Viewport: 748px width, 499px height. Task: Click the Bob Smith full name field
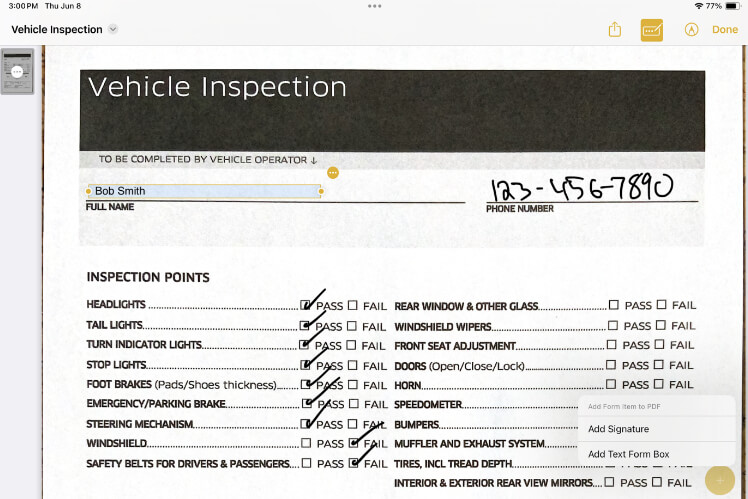click(205, 191)
